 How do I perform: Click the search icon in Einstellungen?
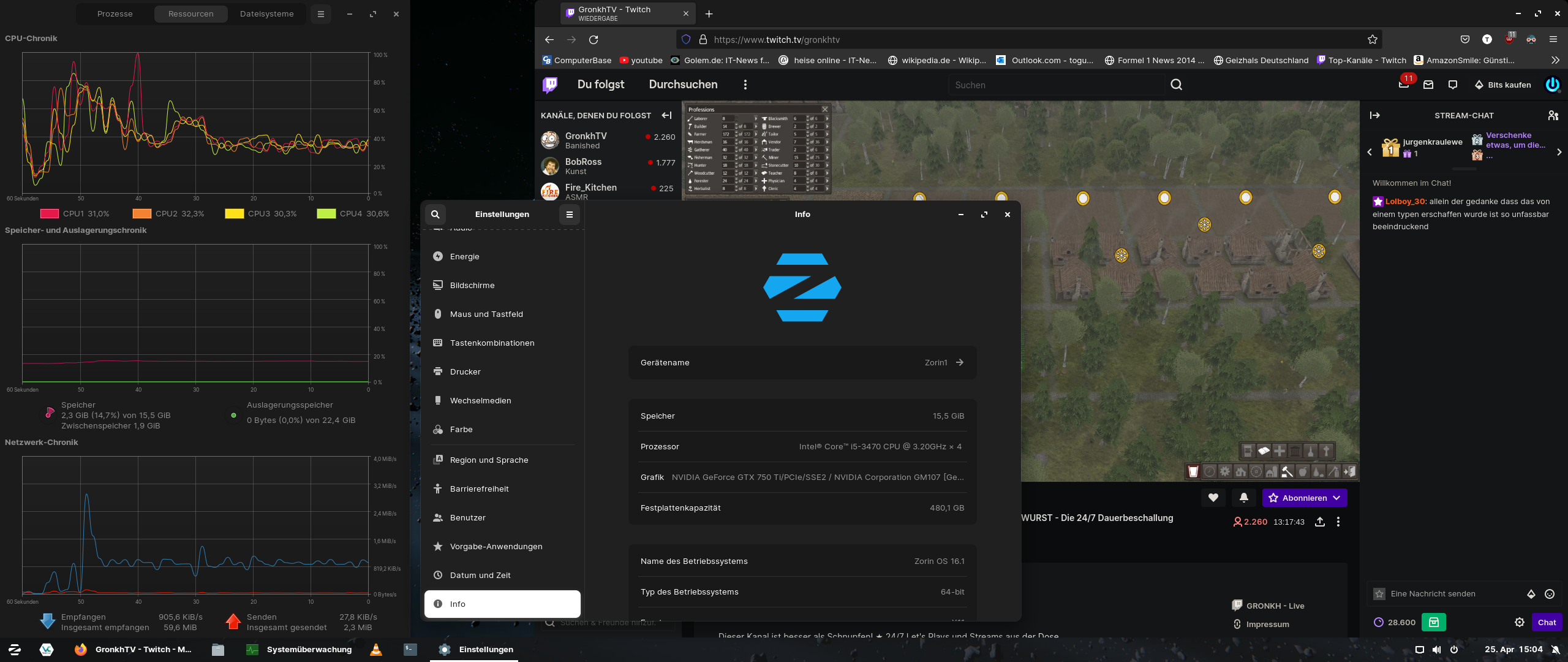(x=435, y=215)
